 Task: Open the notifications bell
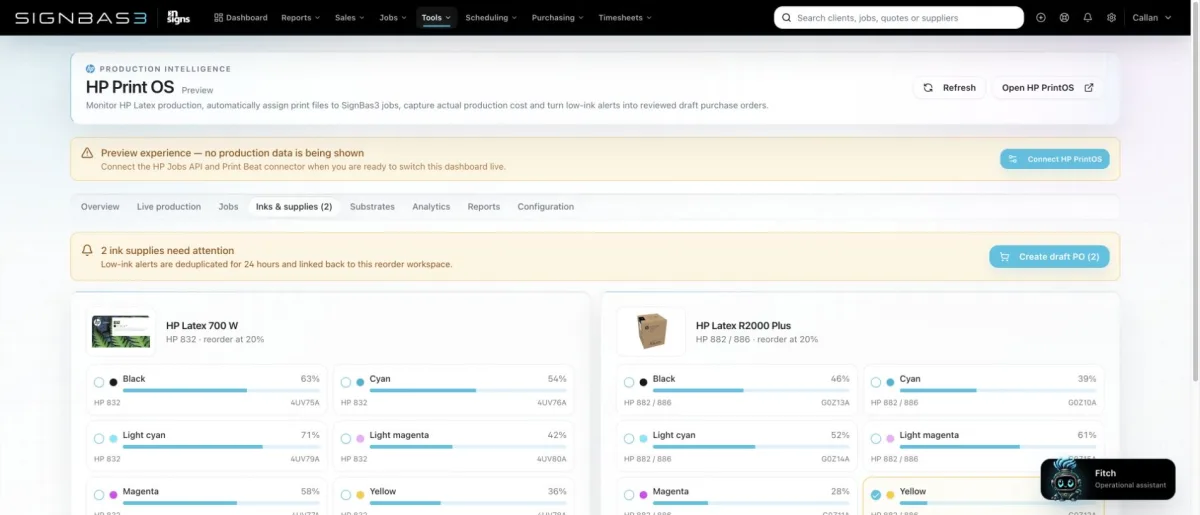(x=1088, y=17)
